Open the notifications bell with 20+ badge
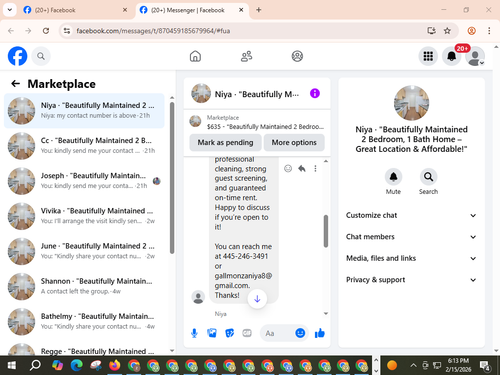Image resolution: width=500 pixels, height=375 pixels. (x=452, y=56)
